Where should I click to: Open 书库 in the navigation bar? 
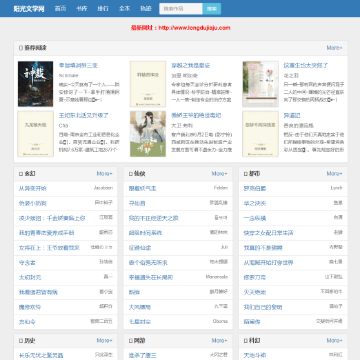click(82, 9)
